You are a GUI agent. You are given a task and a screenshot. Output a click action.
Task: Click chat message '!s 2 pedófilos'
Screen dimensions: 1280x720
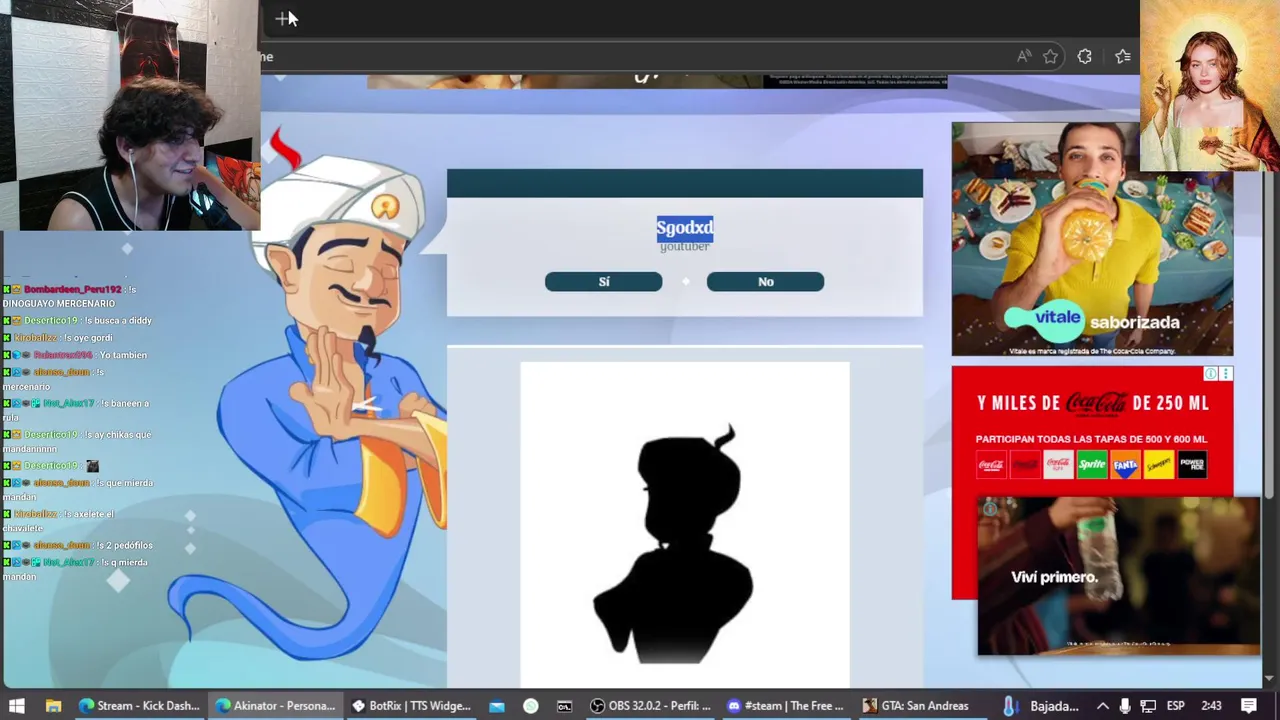(x=124, y=545)
